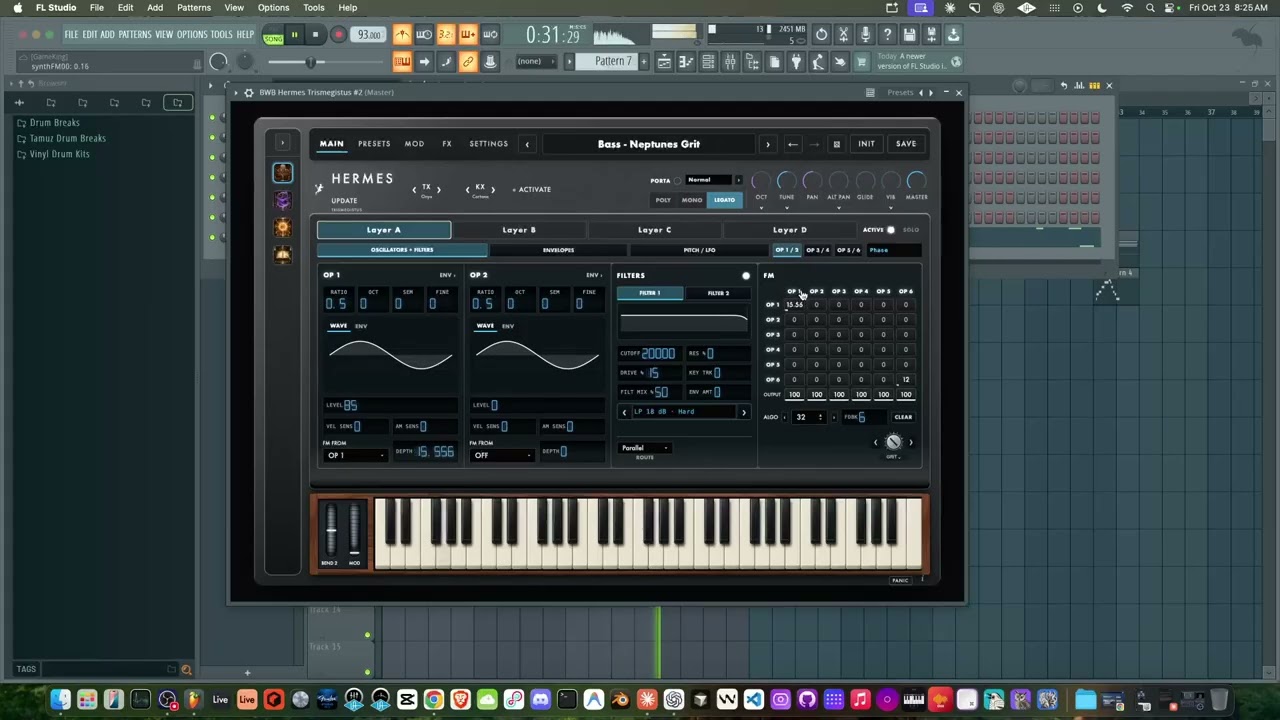1280x720 pixels.
Task: Click the undo back arrow in Hermes
Action: click(x=793, y=144)
